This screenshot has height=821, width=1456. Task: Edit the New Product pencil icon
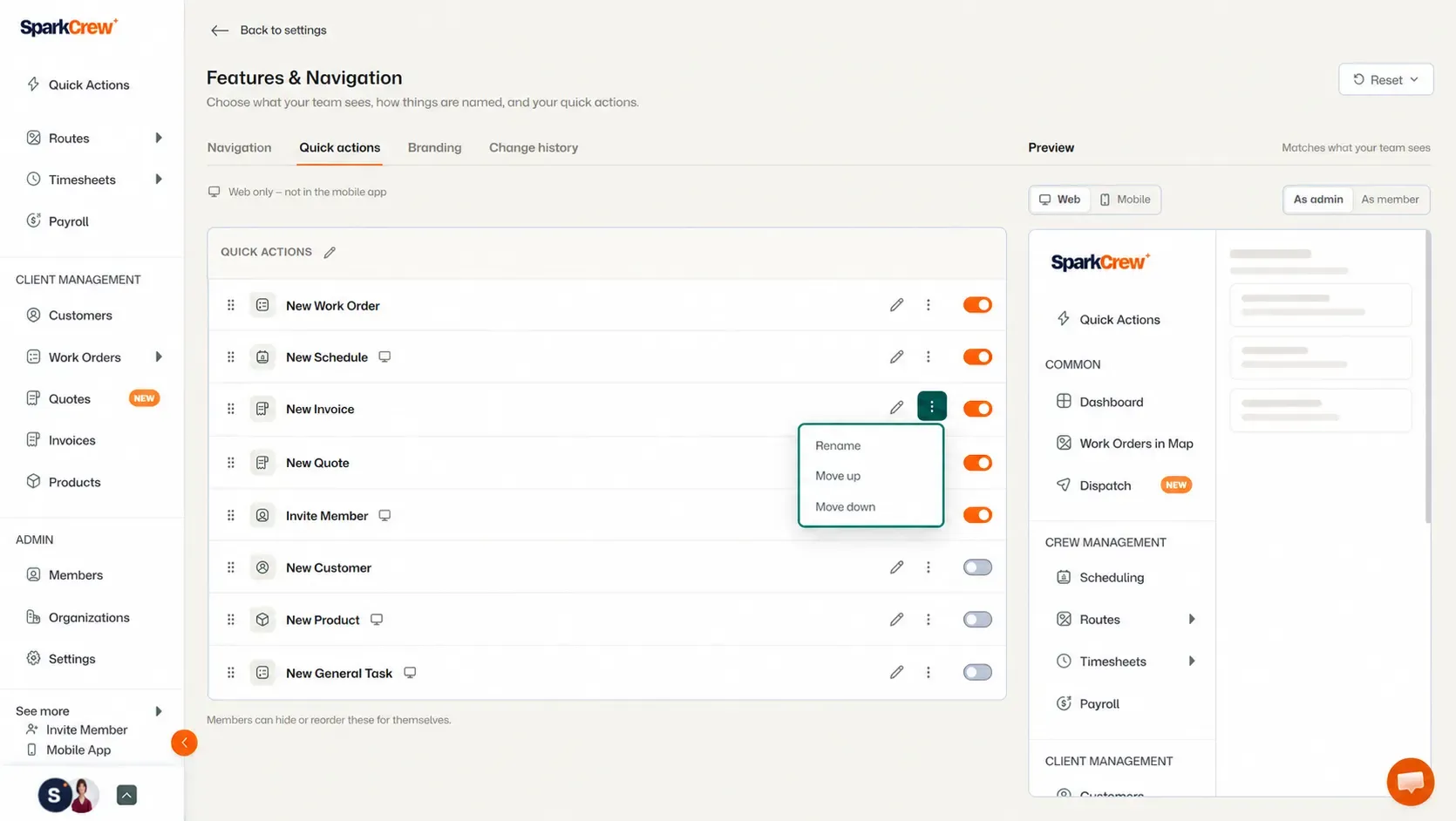pyautogui.click(x=896, y=620)
